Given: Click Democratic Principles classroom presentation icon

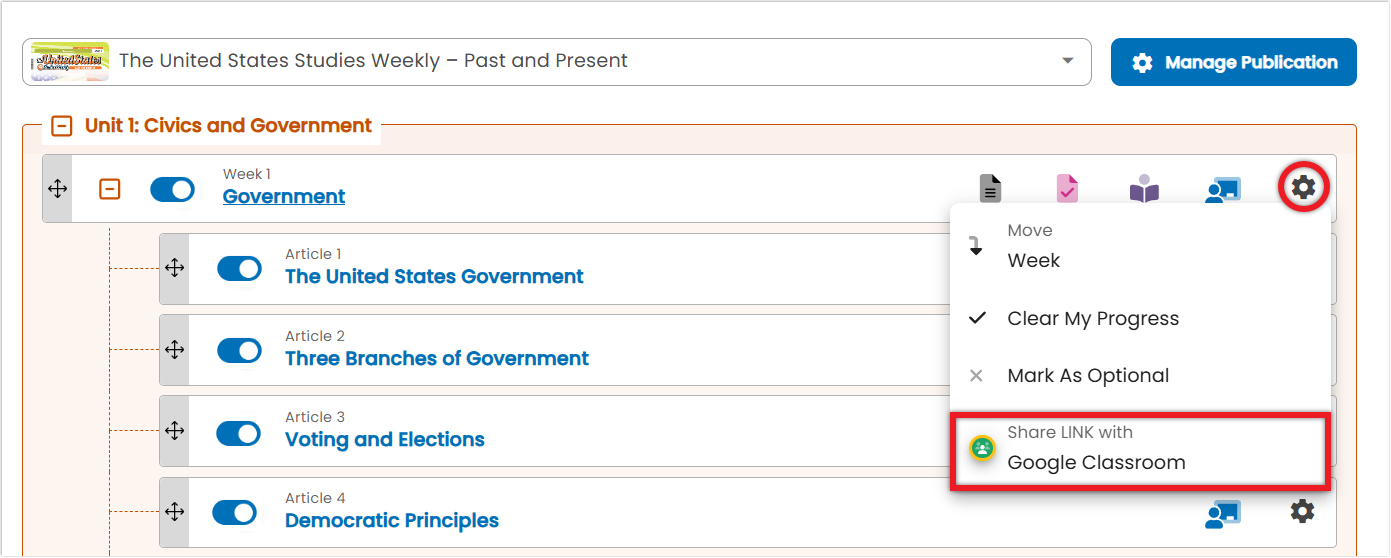Looking at the screenshot, I should point(1222,513).
